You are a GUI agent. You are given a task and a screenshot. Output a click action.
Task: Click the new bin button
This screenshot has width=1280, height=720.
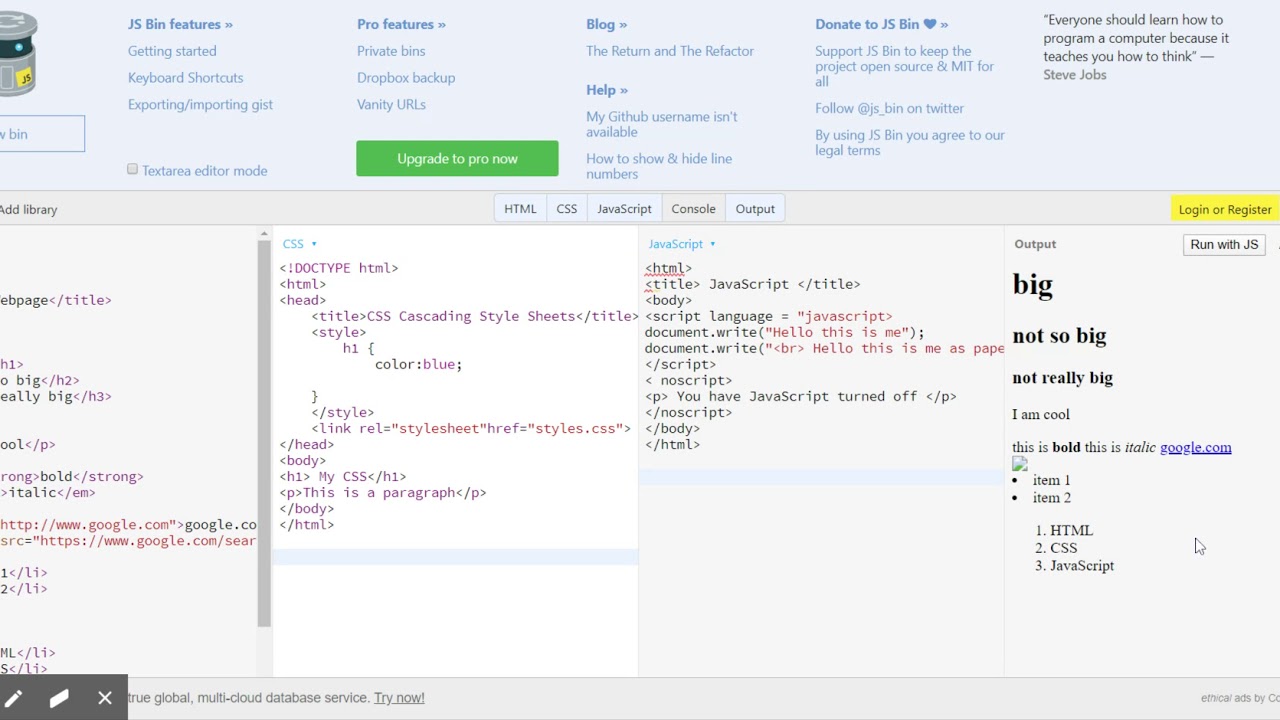click(x=42, y=134)
